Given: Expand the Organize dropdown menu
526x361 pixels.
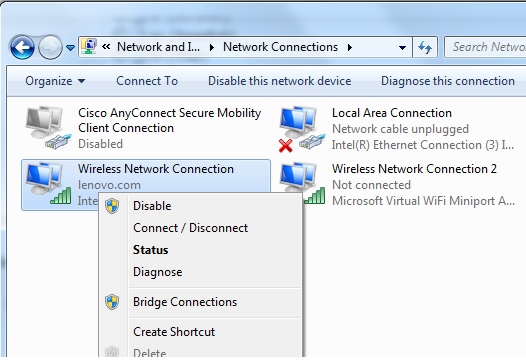Looking at the screenshot, I should click(55, 81).
